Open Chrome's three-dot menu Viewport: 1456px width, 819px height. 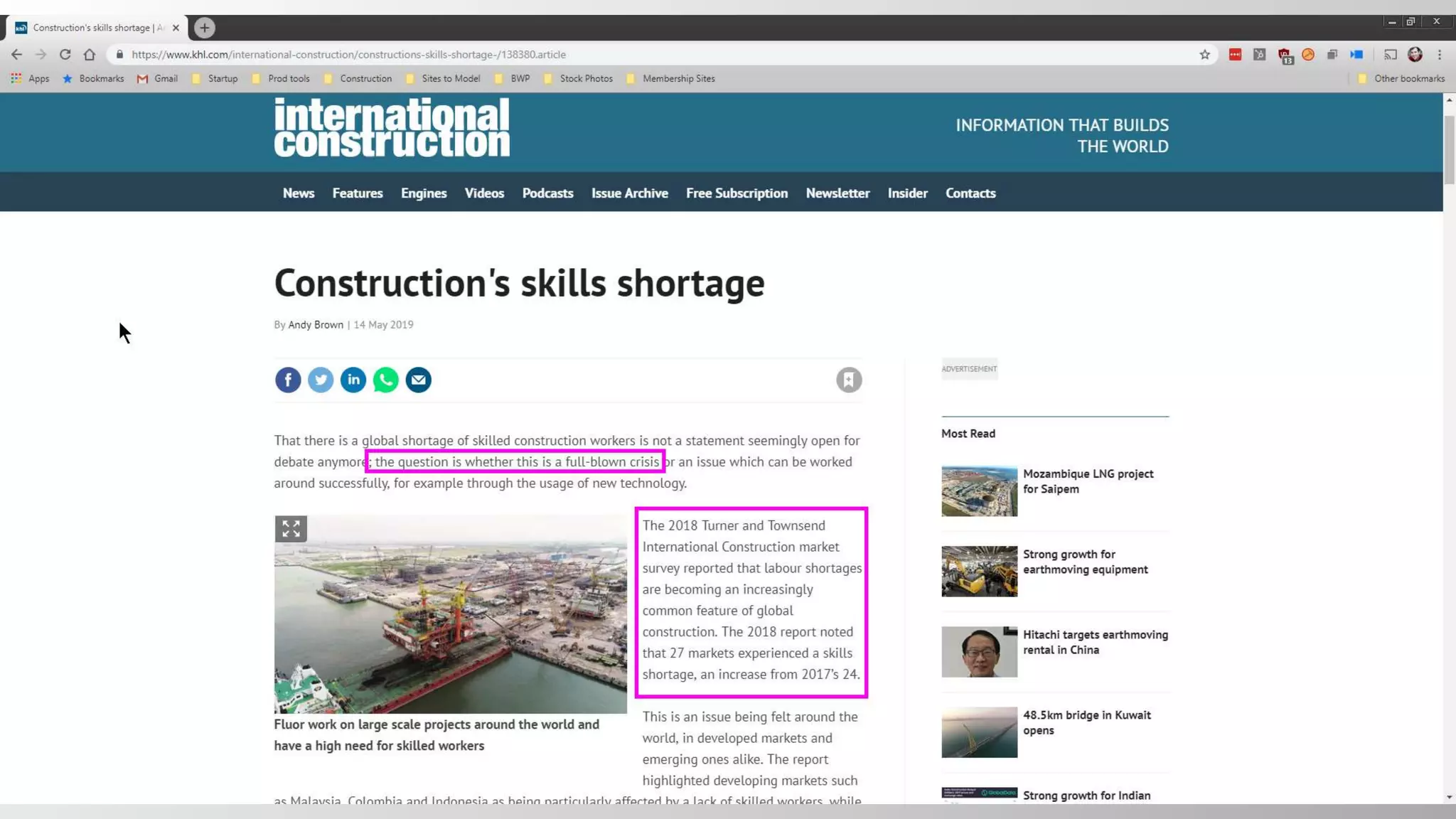[x=1440, y=55]
